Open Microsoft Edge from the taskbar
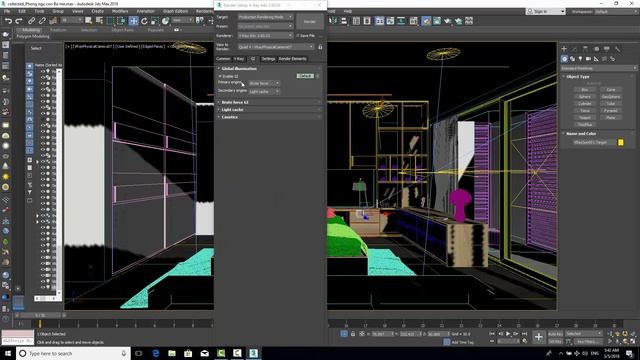Viewport: 640px width, 360px height. tap(156, 353)
